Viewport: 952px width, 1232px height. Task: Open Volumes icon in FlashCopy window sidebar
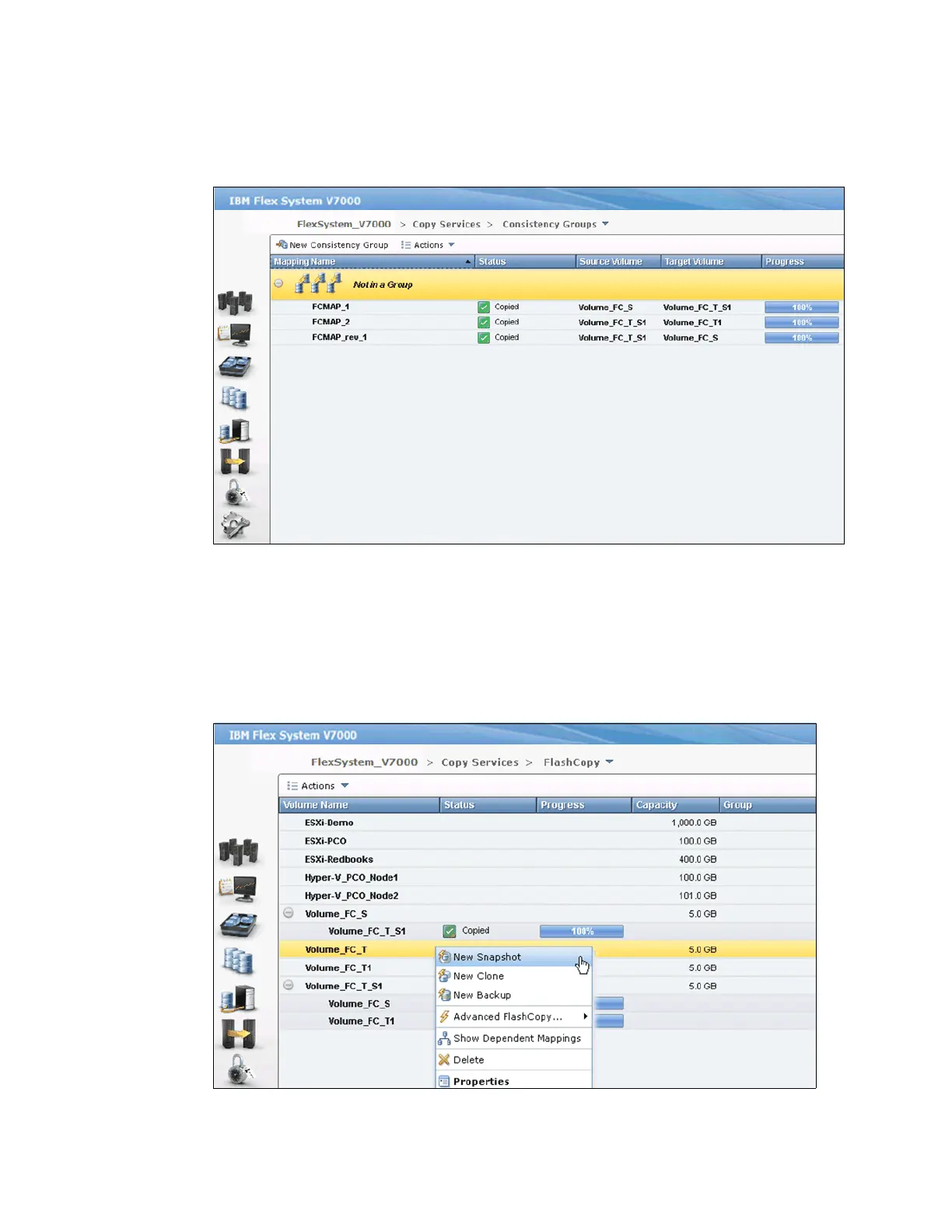[x=238, y=961]
